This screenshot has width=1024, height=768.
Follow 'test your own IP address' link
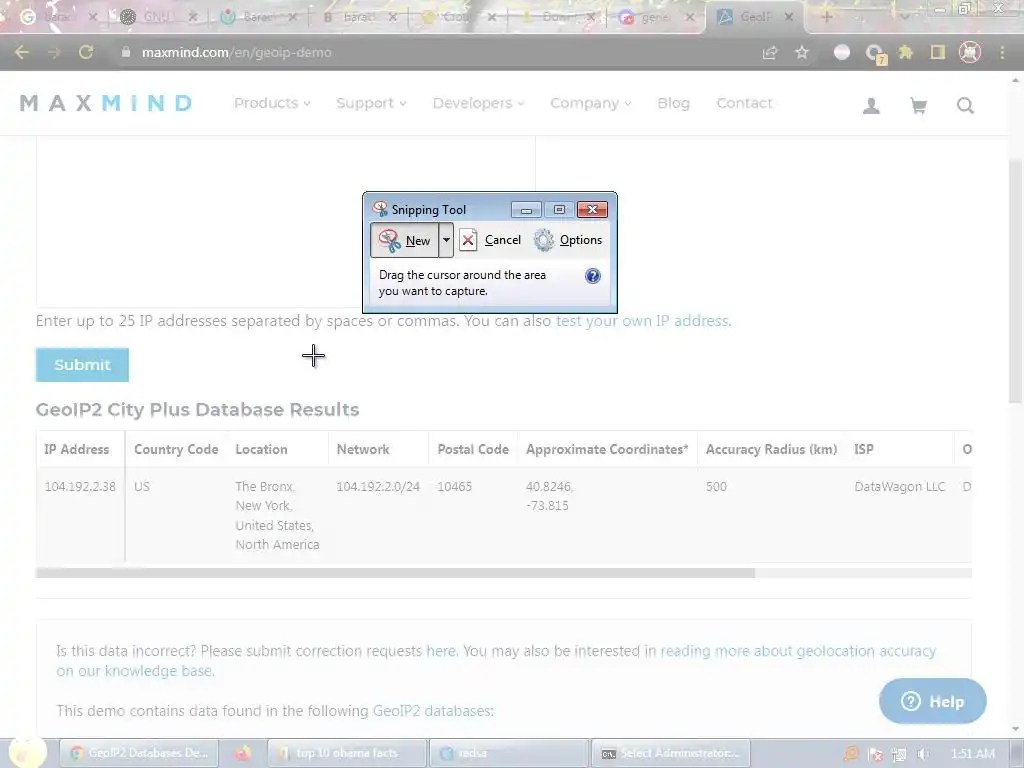(x=643, y=321)
